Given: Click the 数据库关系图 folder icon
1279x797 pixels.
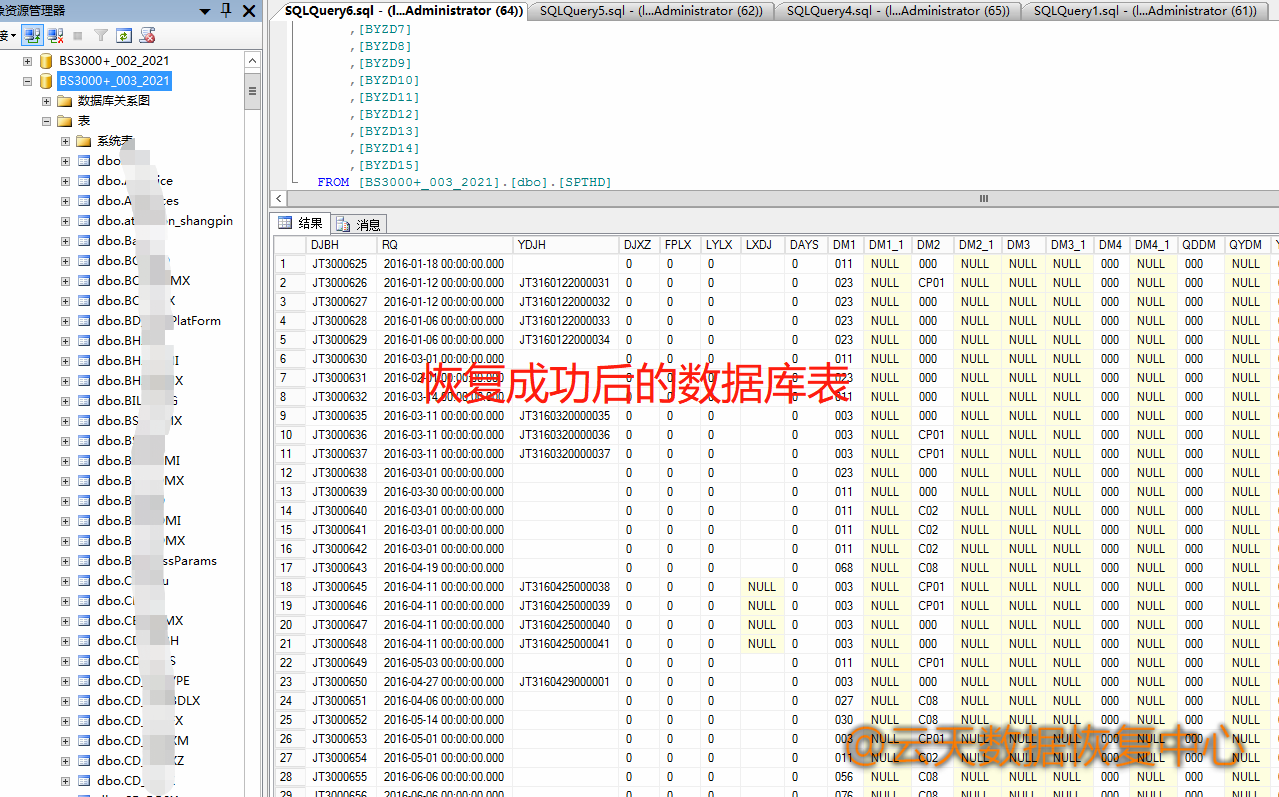Looking at the screenshot, I should (65, 101).
